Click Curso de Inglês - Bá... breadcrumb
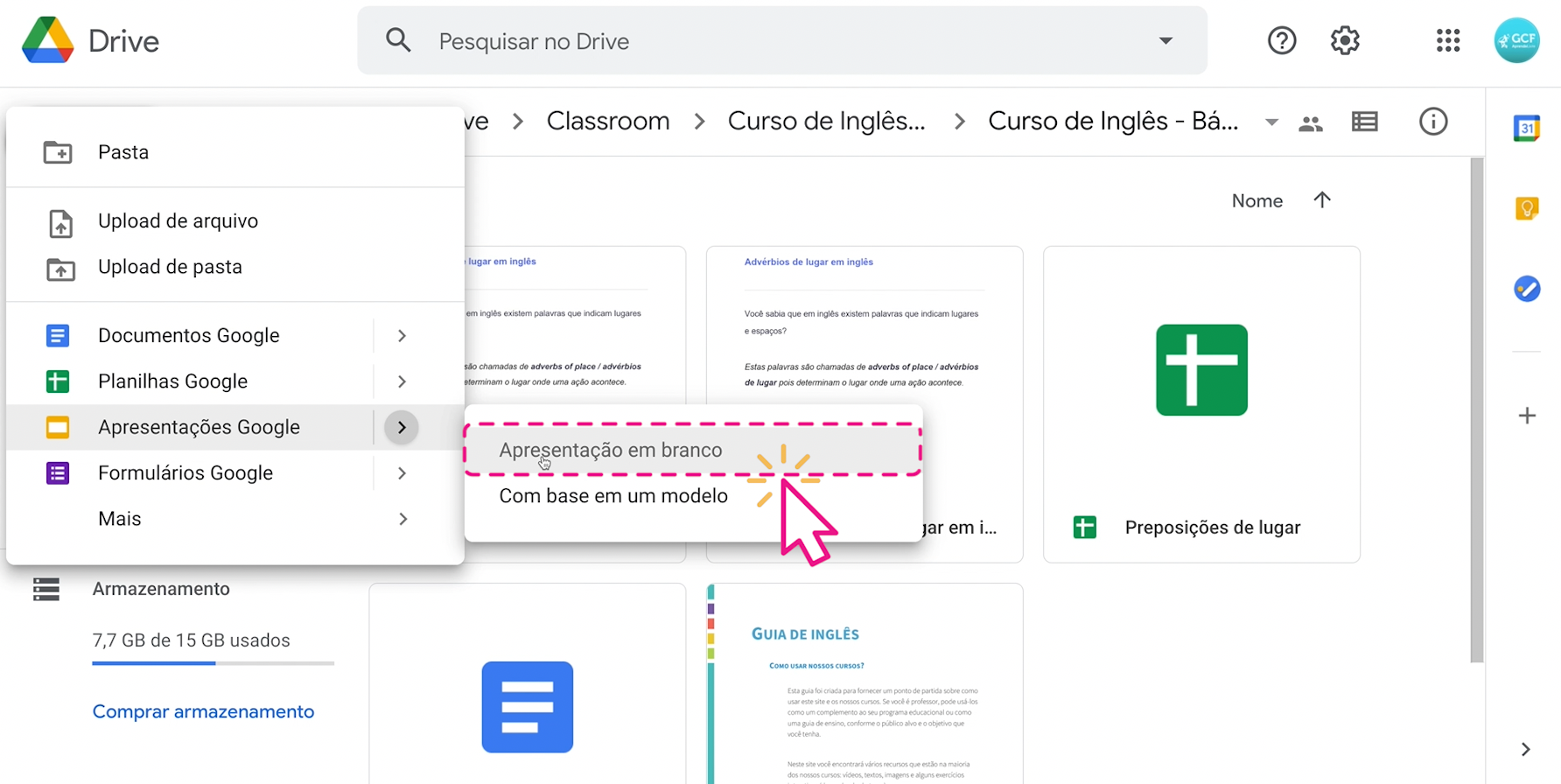This screenshot has width=1561, height=784. (x=1113, y=121)
